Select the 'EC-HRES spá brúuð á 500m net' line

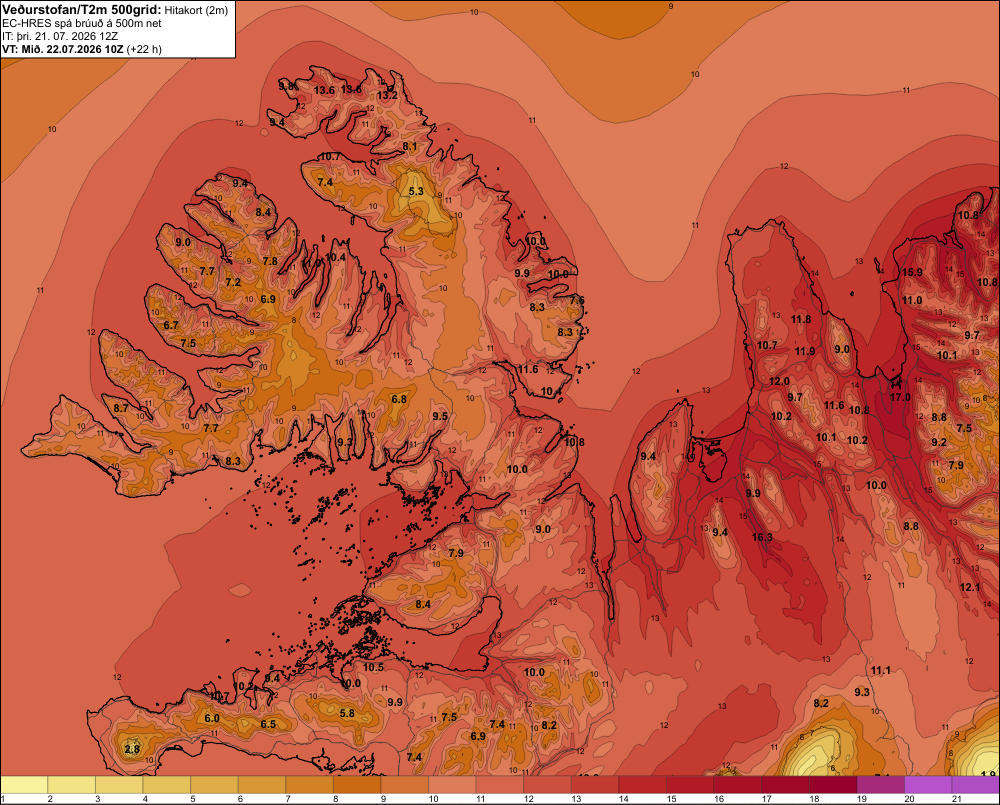tap(82, 24)
